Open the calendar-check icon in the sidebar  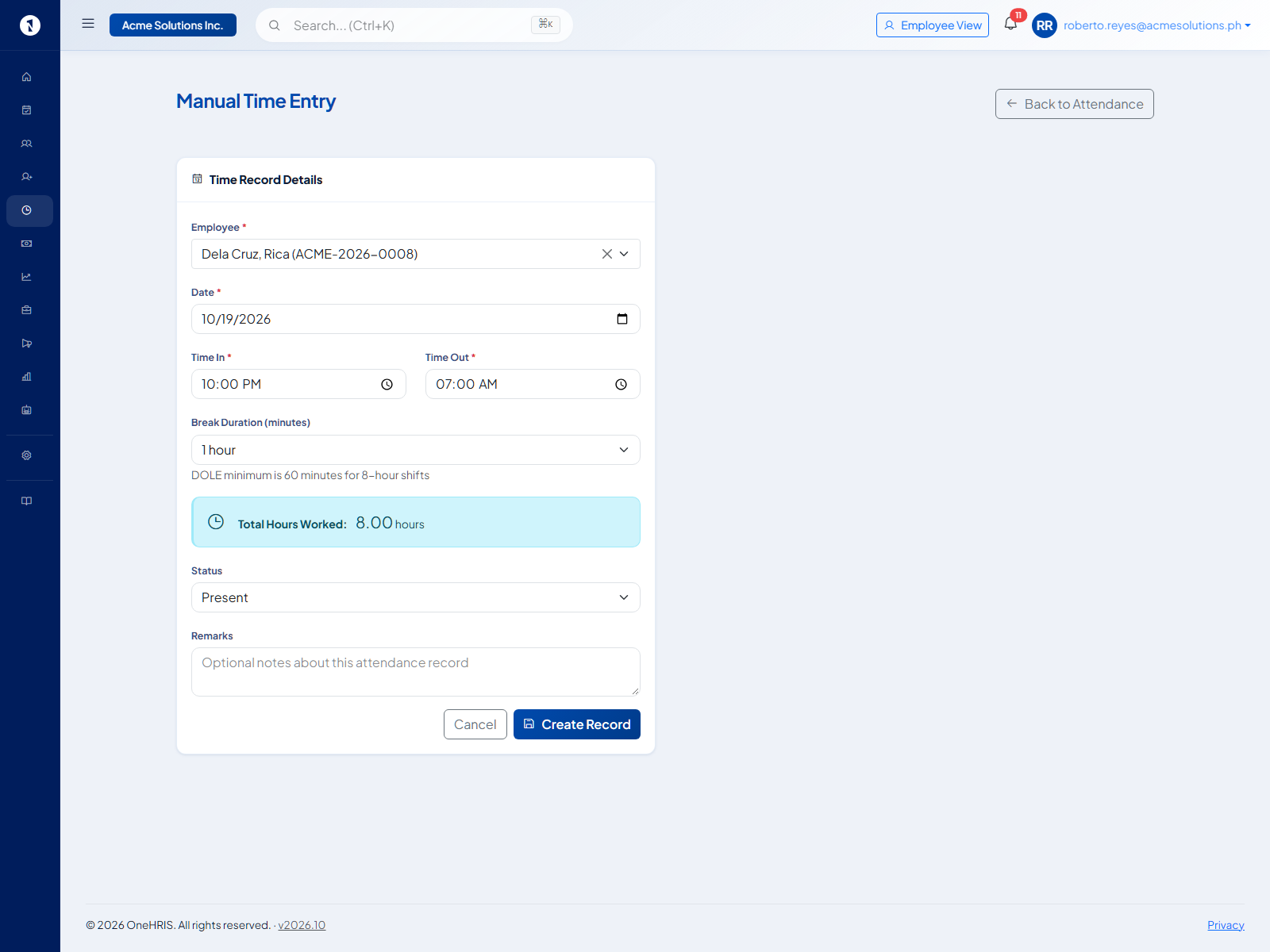tap(26, 110)
